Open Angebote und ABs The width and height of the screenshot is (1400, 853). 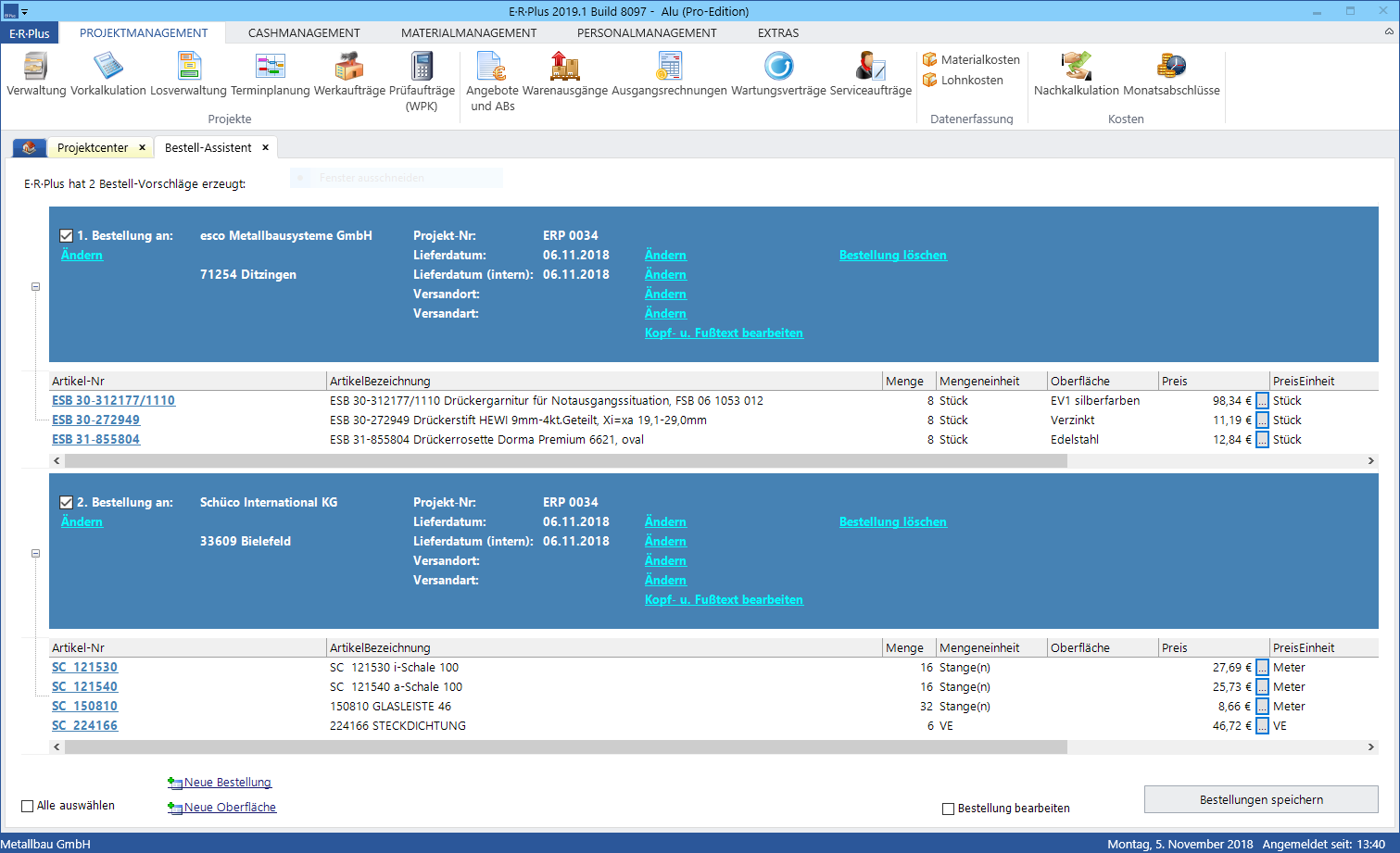(492, 82)
